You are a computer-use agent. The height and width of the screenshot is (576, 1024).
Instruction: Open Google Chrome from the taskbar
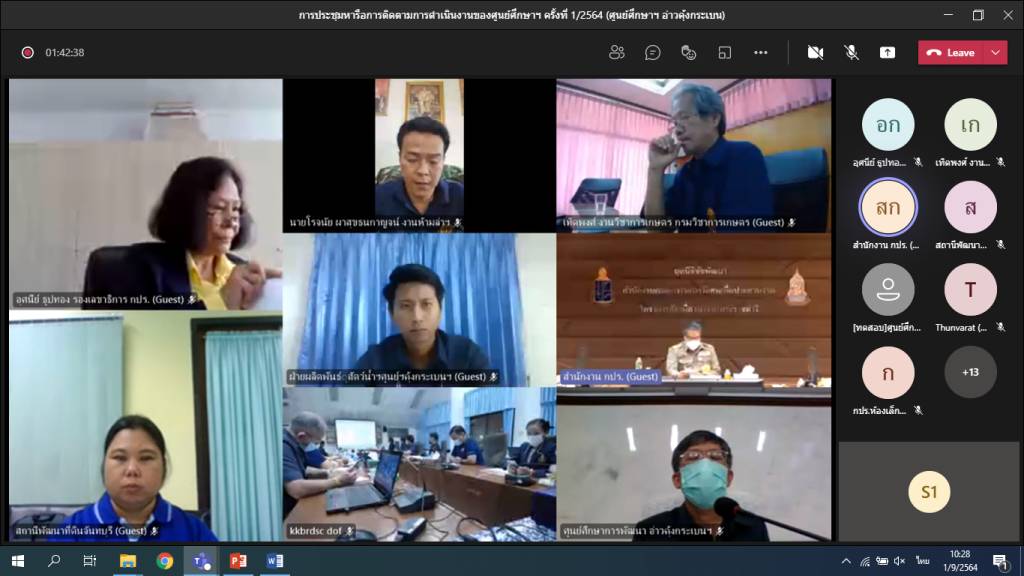pos(164,561)
